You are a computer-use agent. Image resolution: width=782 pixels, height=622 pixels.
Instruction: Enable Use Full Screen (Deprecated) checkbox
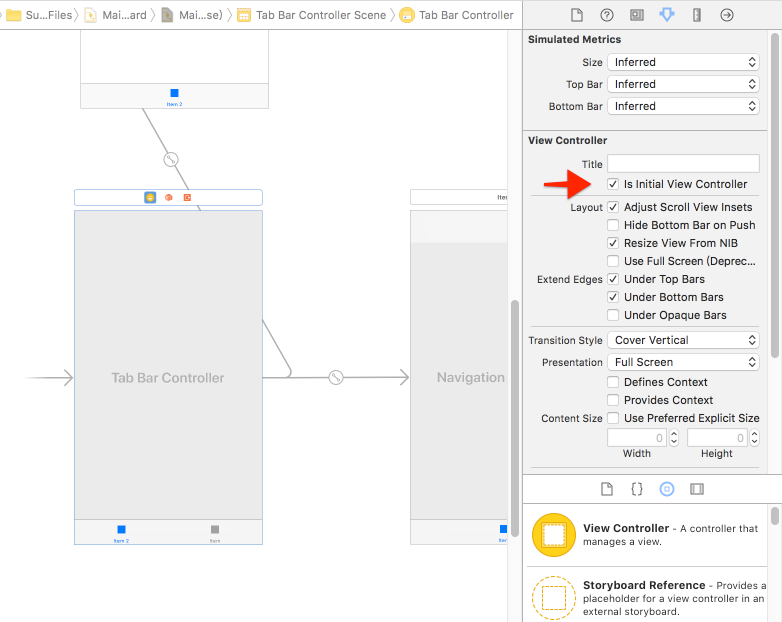613,261
